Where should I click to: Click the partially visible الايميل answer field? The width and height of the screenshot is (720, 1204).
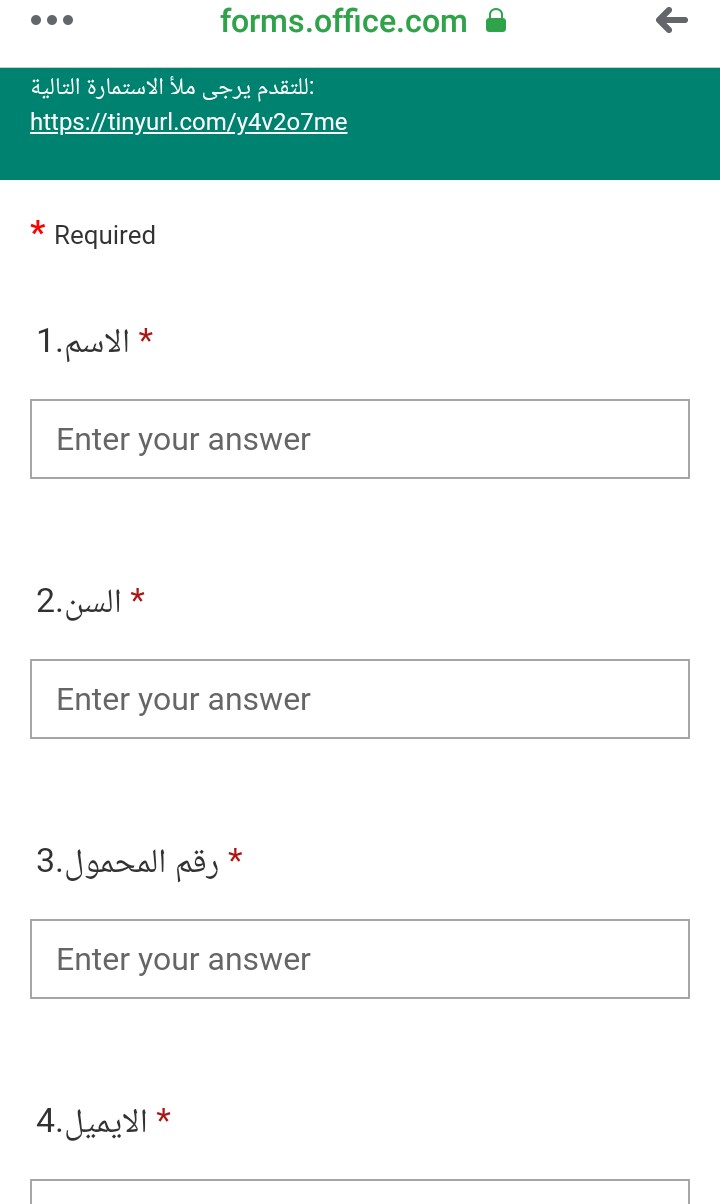coord(360,1192)
